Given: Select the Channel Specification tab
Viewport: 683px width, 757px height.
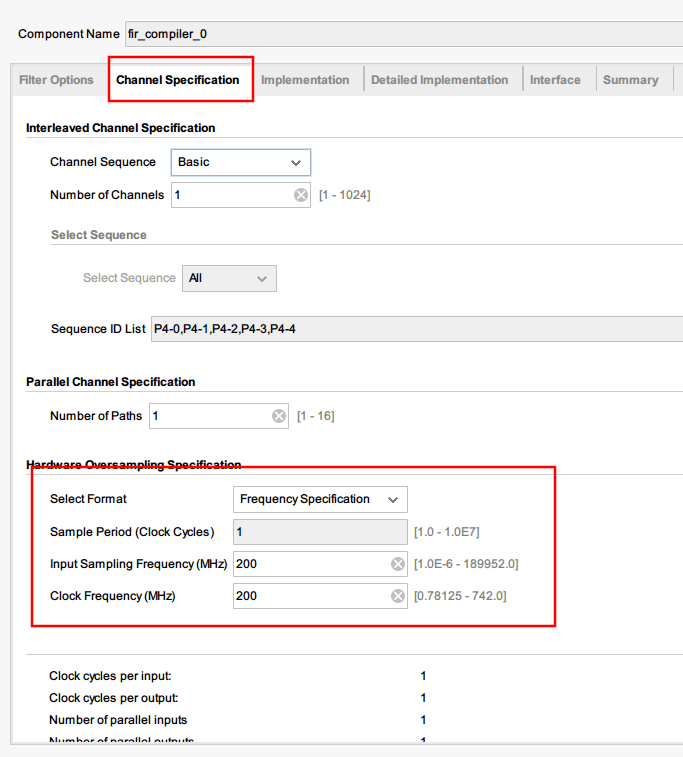Looking at the screenshot, I should [x=178, y=80].
